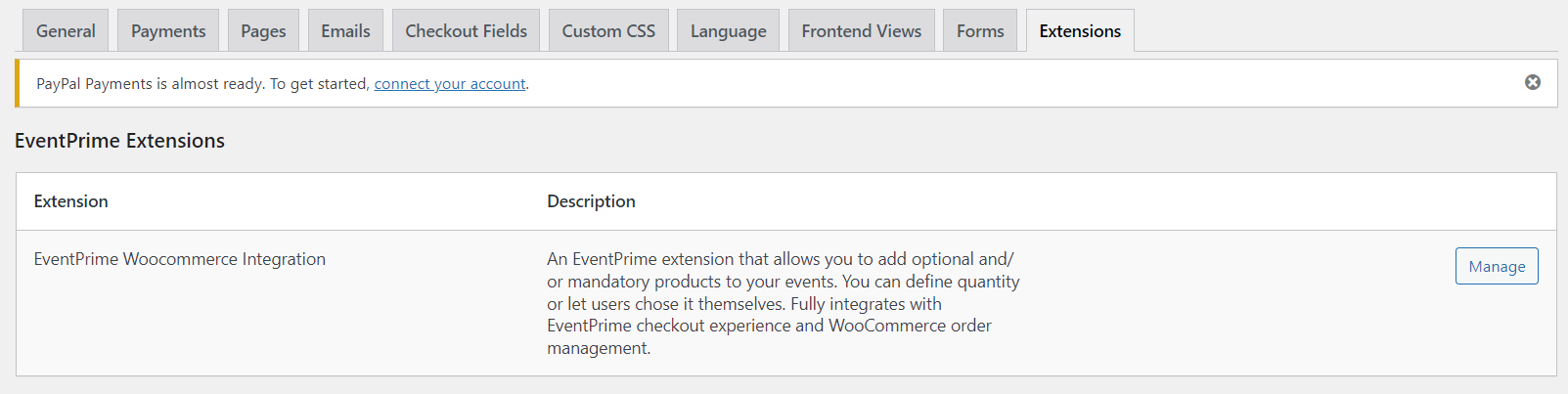Select the Language tab
This screenshot has width=1568, height=394.
click(728, 31)
